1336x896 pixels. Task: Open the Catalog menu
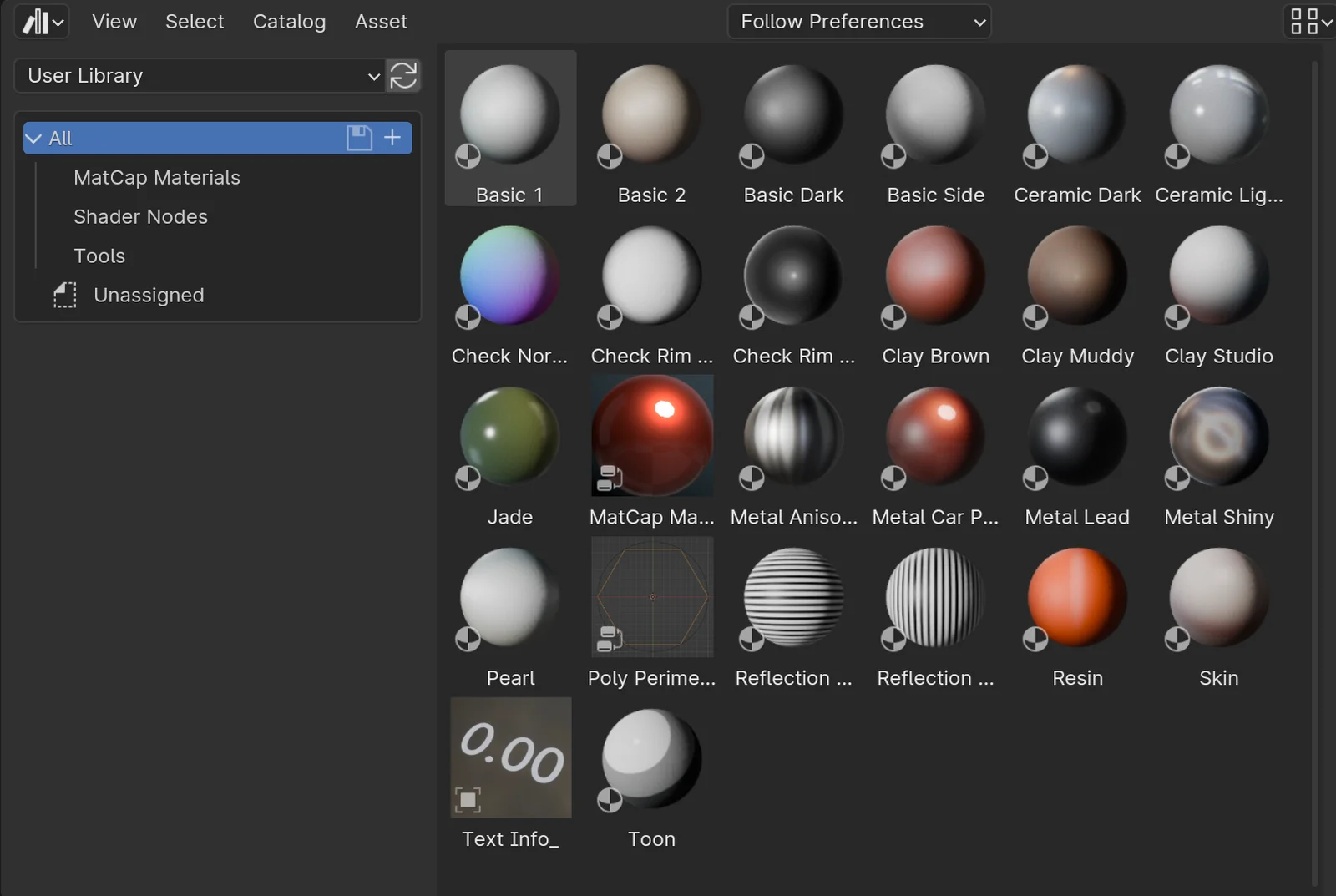pos(289,22)
